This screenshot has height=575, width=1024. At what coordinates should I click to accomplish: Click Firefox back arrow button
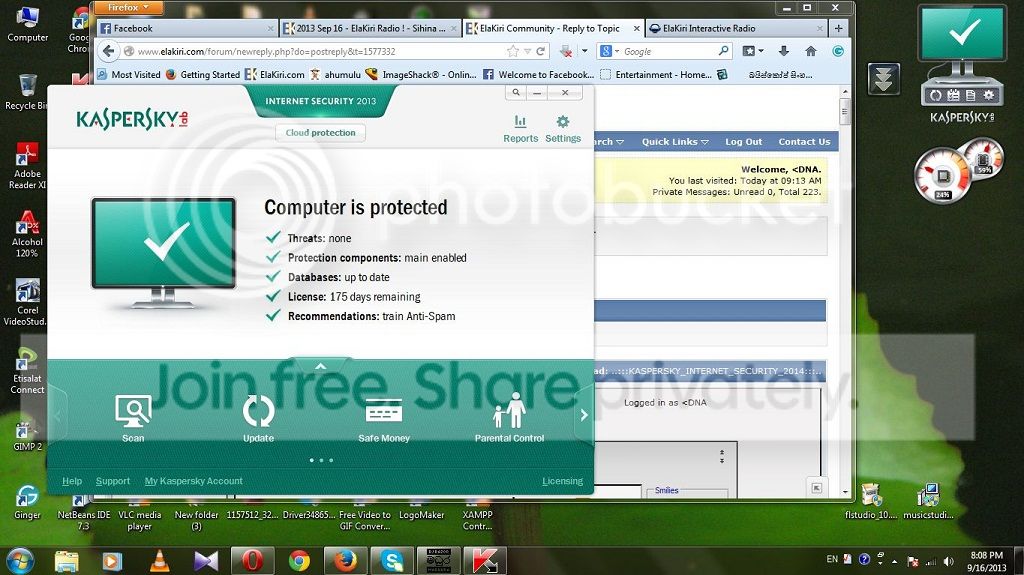tap(108, 51)
